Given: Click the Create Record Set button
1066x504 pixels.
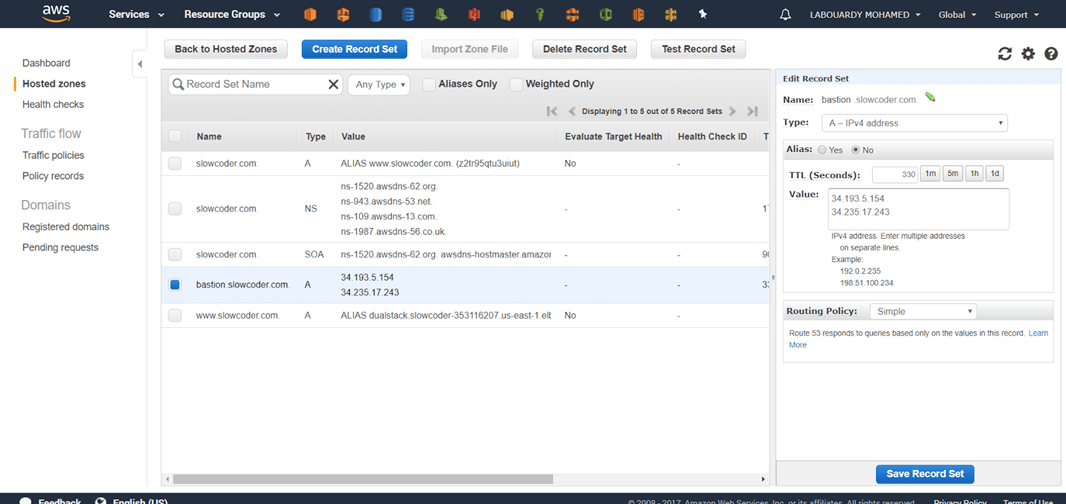Looking at the screenshot, I should coord(354,49).
